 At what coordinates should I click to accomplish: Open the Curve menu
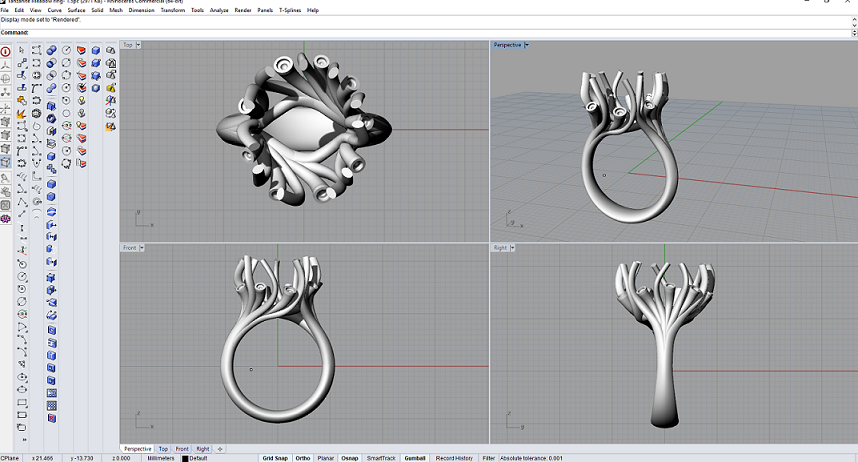(55, 10)
